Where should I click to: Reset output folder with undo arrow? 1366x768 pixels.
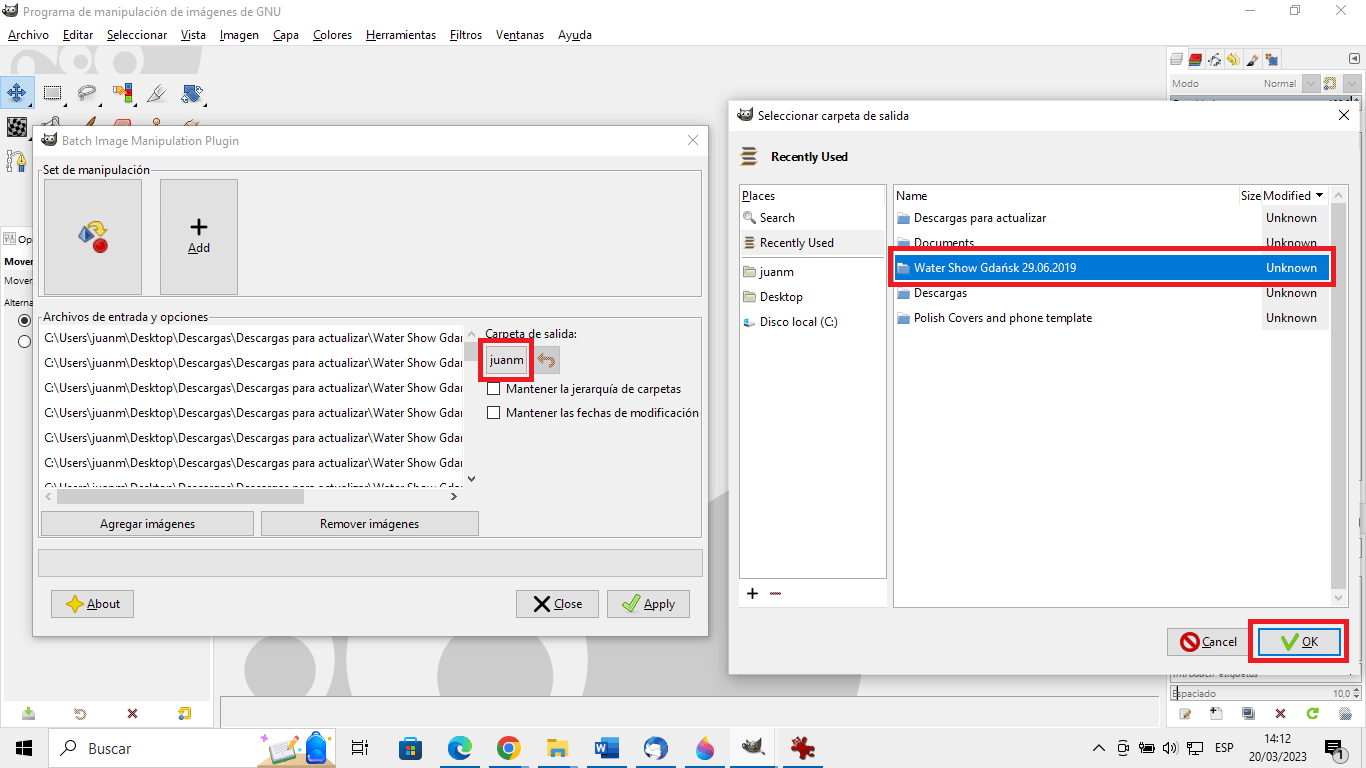547,360
